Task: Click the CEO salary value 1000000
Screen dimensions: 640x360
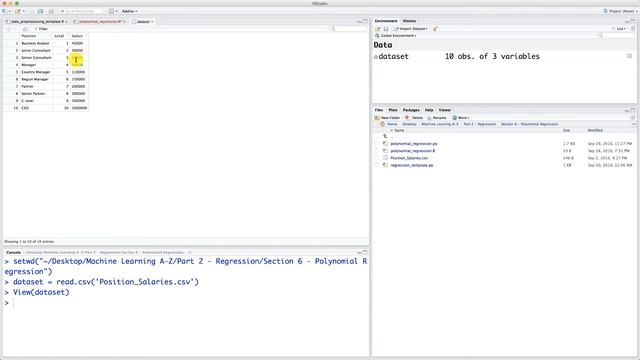Action: [x=79, y=108]
